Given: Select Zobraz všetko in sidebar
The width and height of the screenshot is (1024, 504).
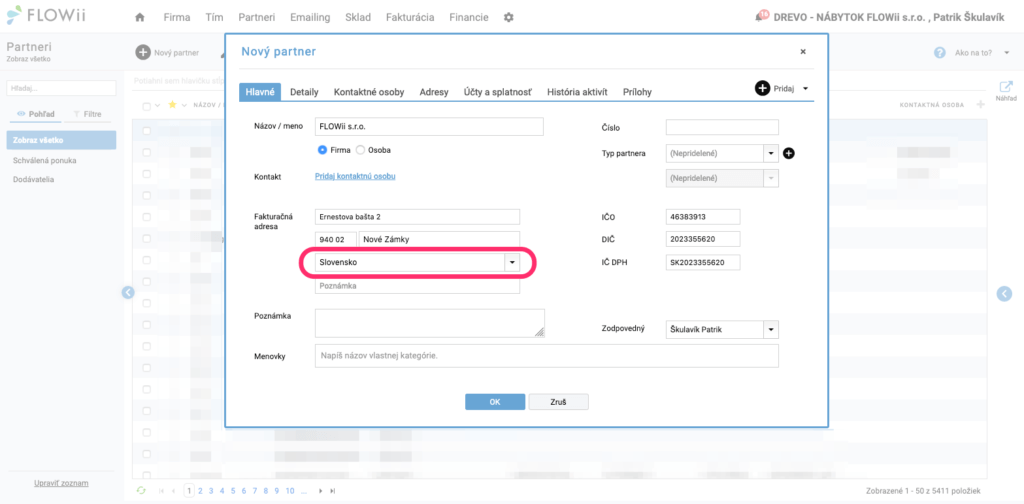Looking at the screenshot, I should 61,140.
